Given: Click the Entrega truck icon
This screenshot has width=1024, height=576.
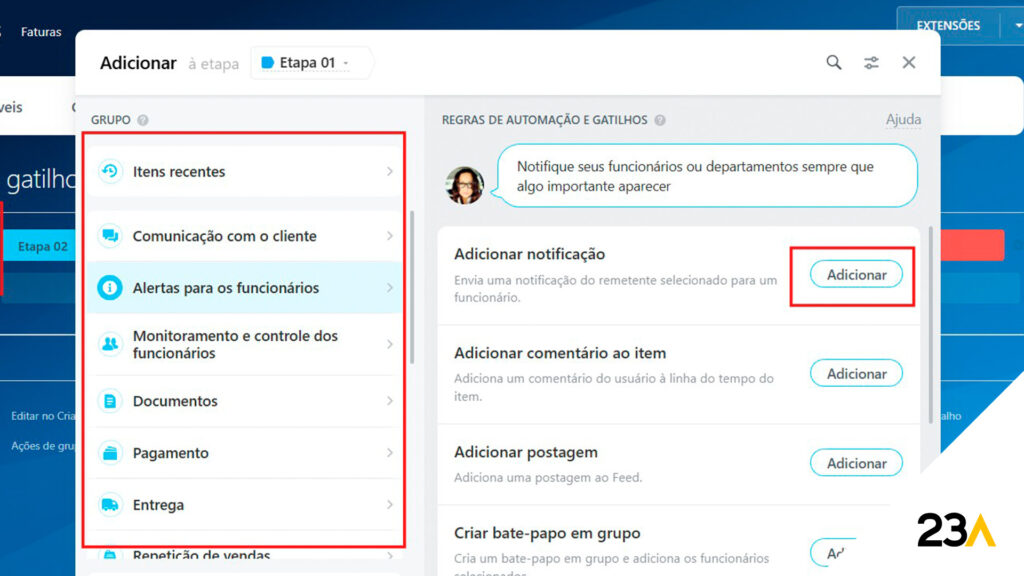Looking at the screenshot, I should coord(110,505).
